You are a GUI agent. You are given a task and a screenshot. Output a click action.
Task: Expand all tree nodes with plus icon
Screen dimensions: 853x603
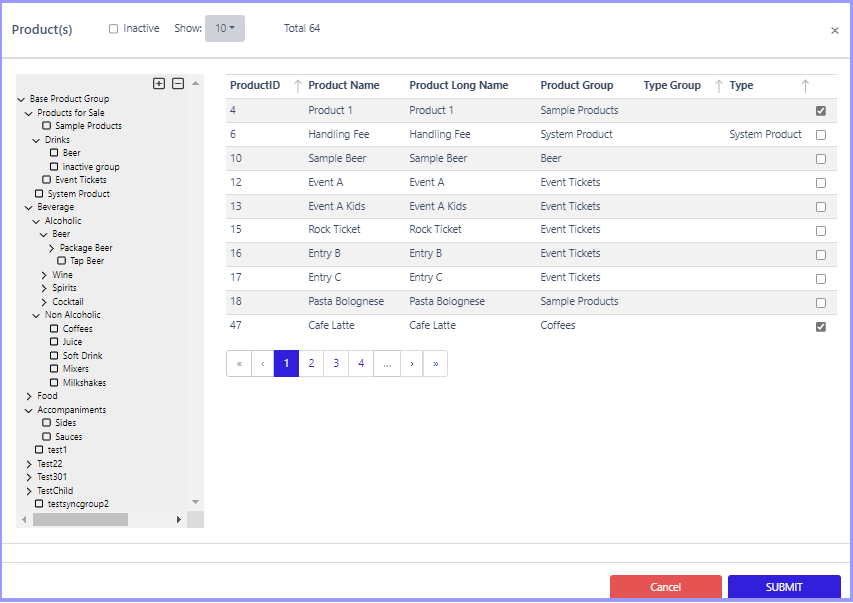(x=159, y=83)
